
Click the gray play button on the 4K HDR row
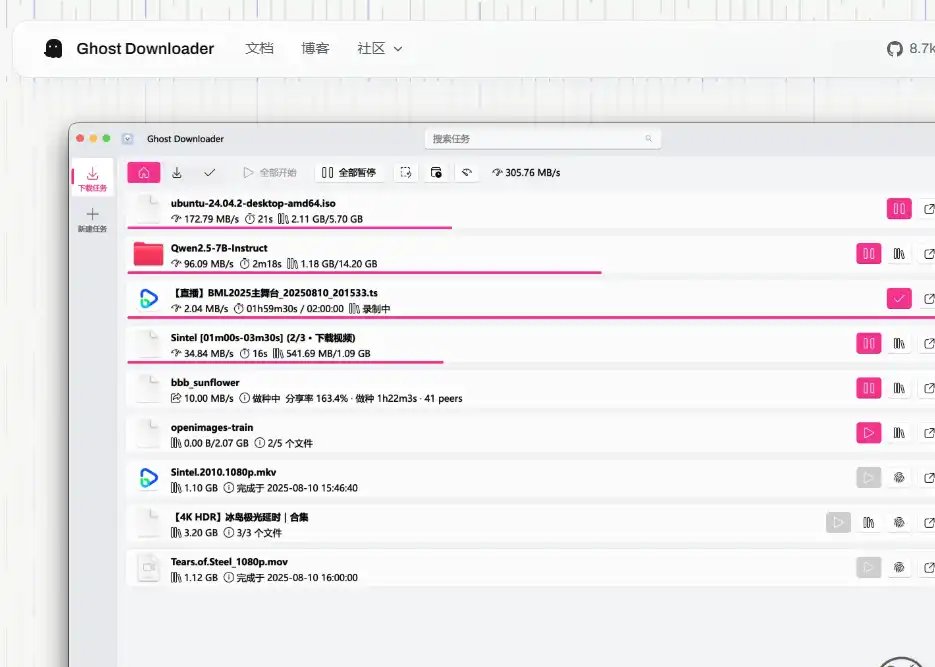tap(838, 523)
